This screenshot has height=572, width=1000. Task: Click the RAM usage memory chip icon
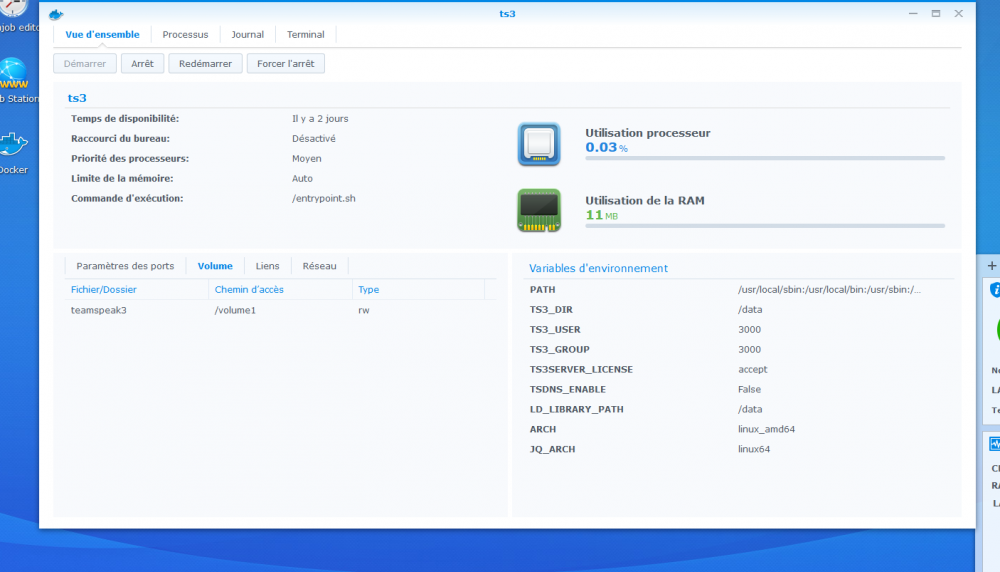pyautogui.click(x=539, y=210)
